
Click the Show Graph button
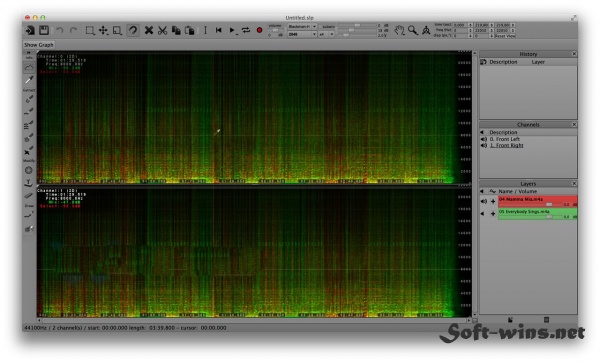39,45
